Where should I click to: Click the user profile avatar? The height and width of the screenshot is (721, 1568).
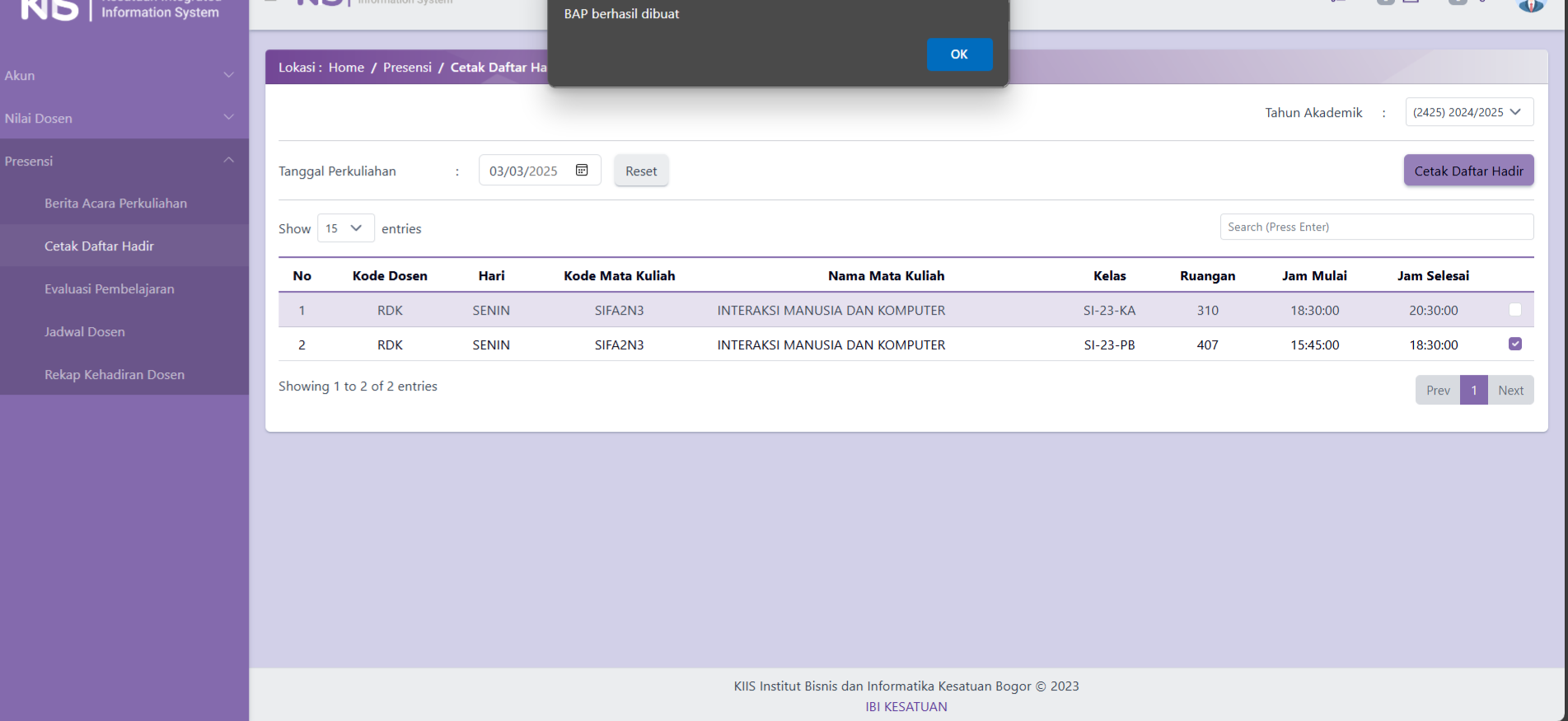click(x=1530, y=5)
